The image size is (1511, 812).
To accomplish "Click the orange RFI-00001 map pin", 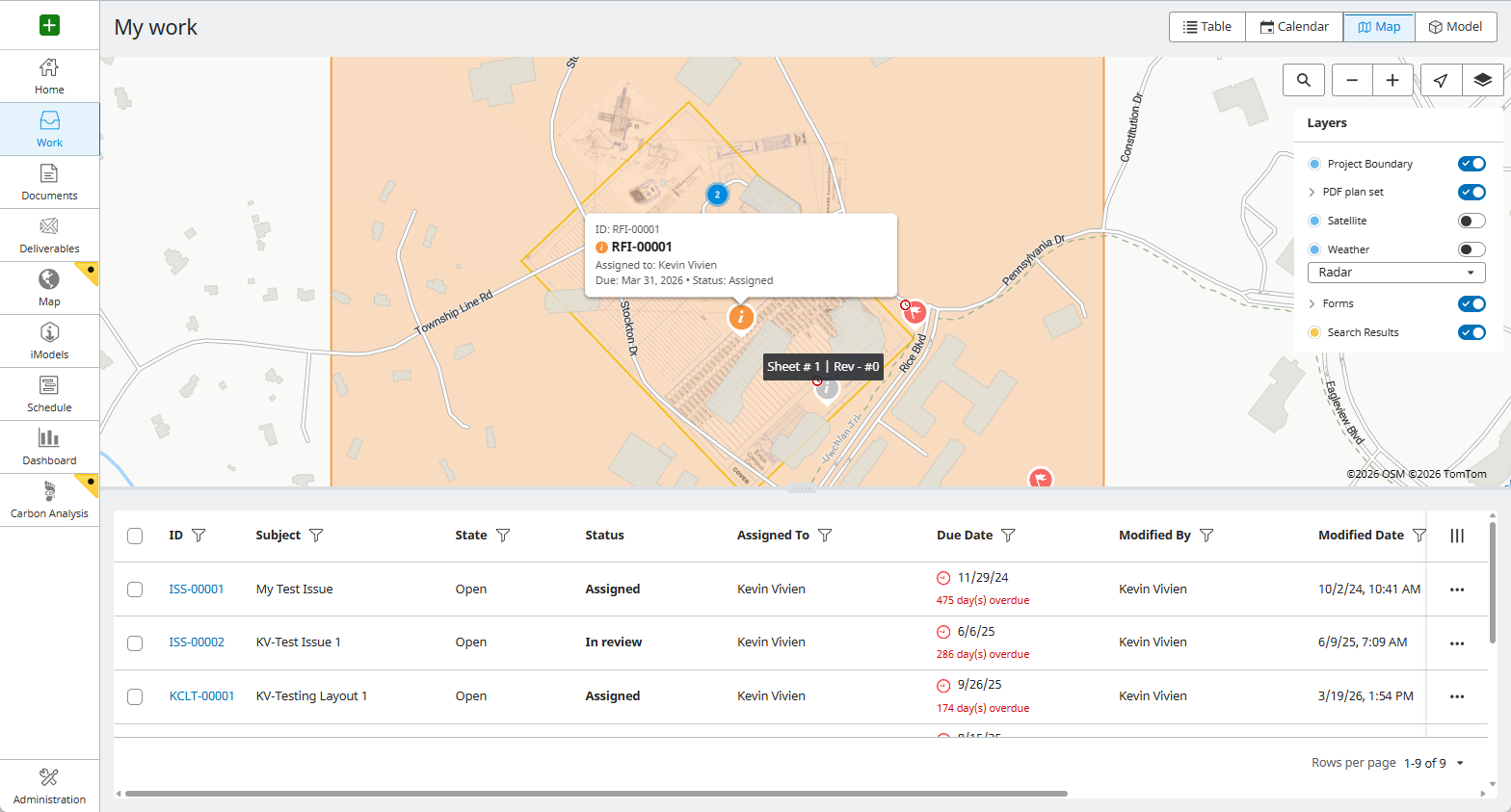I will pyautogui.click(x=740, y=317).
